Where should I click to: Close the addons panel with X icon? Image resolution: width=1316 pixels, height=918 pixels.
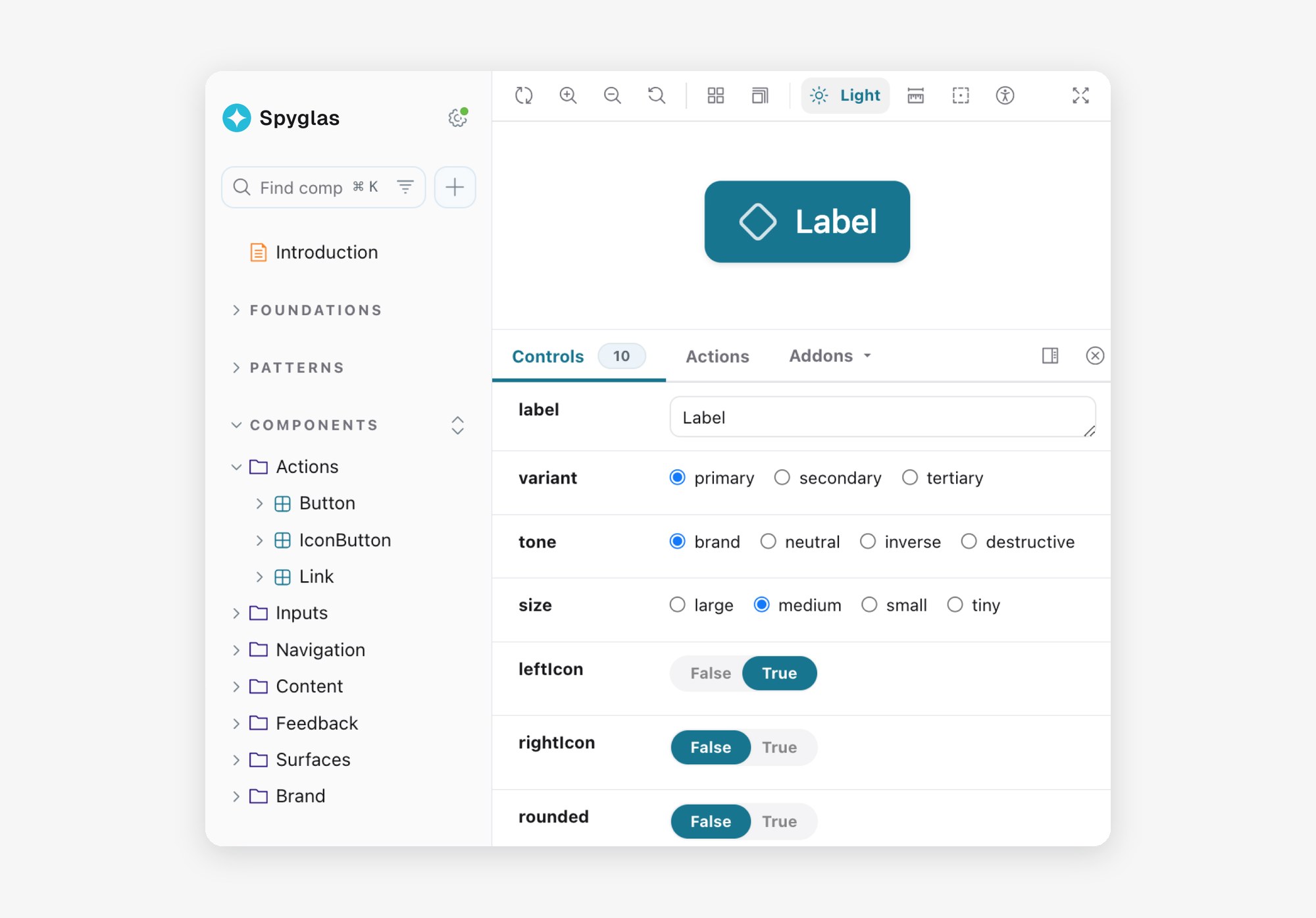pyautogui.click(x=1095, y=355)
